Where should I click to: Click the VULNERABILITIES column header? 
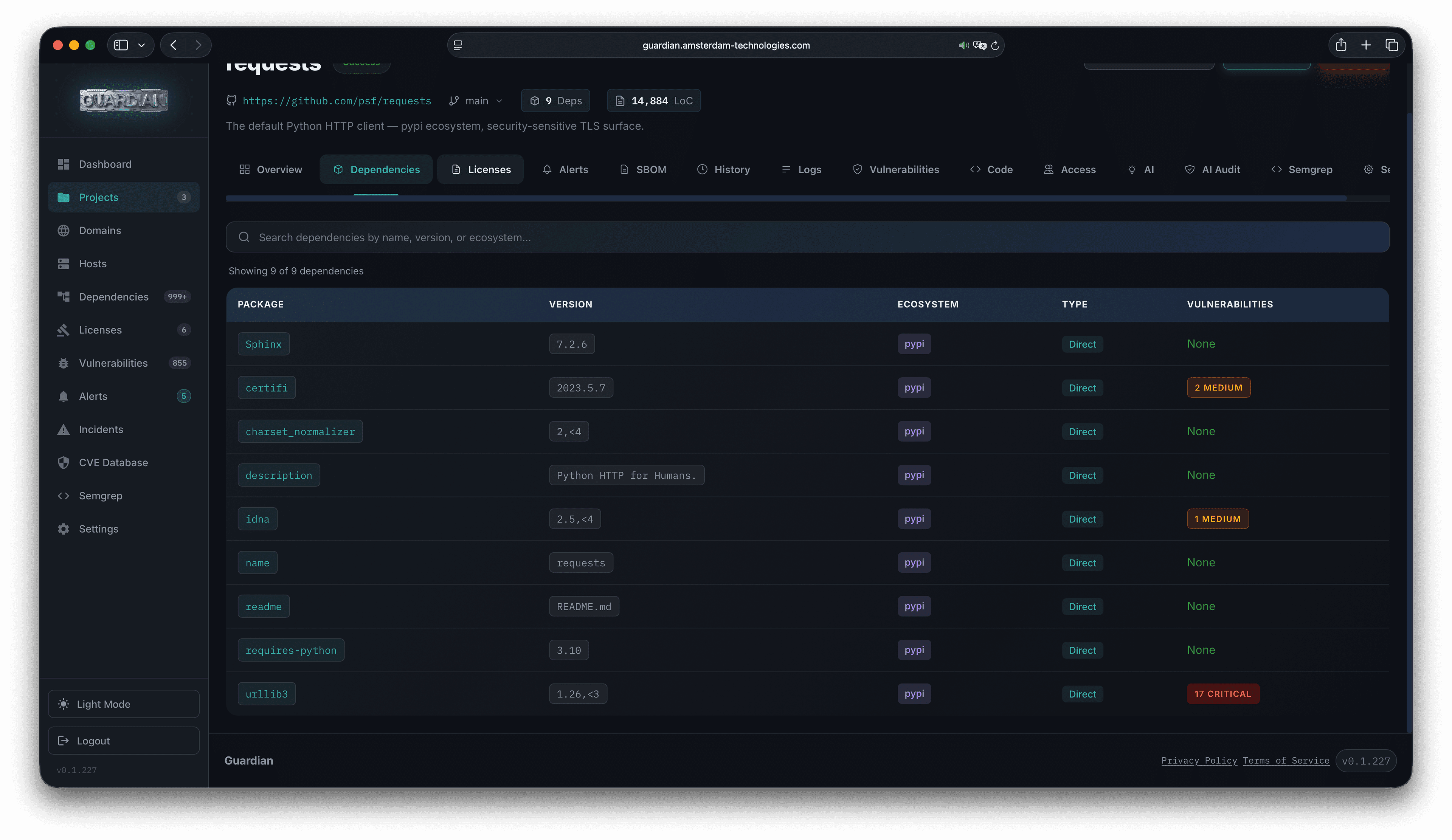[x=1230, y=304]
